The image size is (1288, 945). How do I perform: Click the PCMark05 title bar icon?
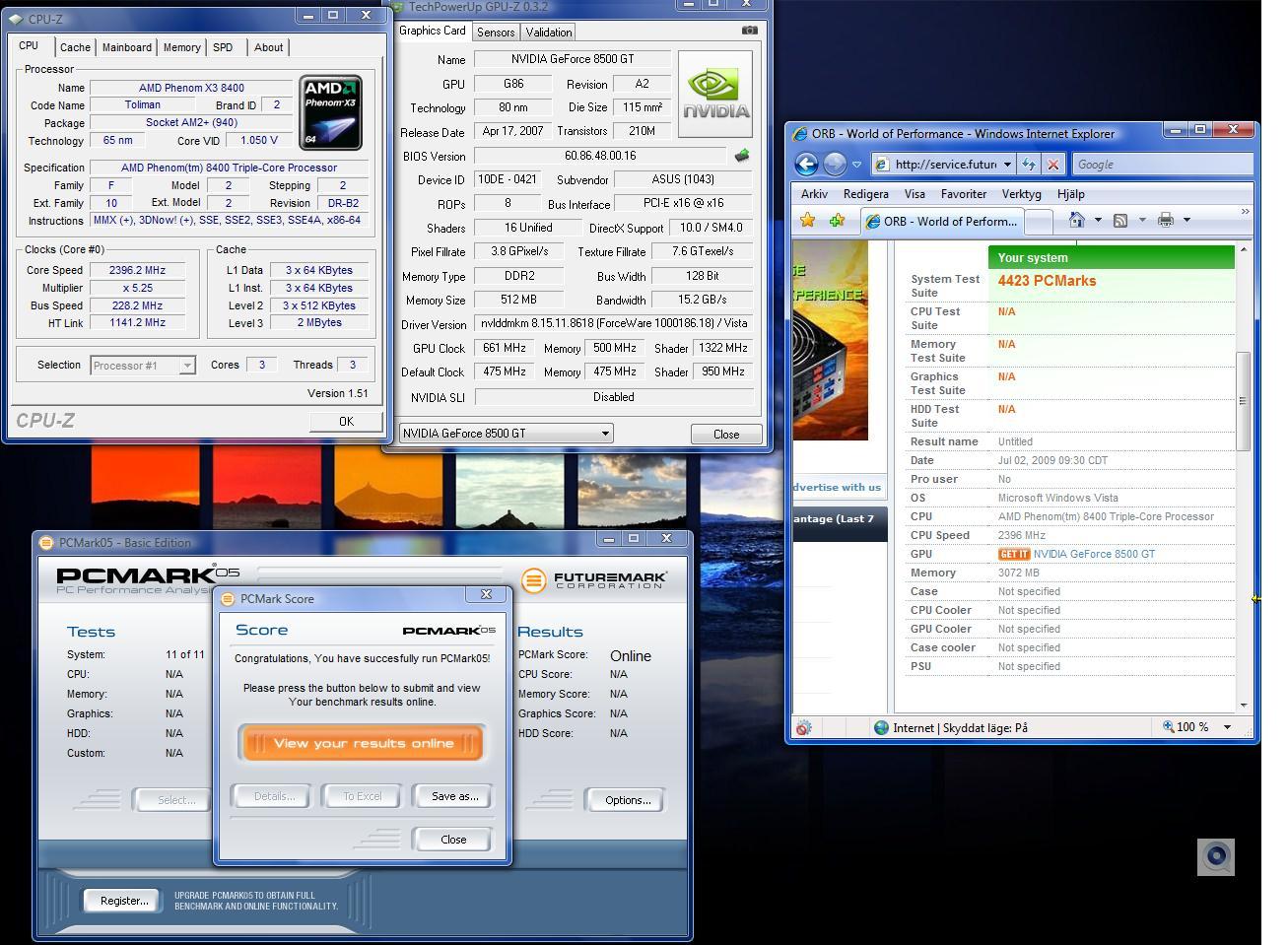[x=45, y=542]
